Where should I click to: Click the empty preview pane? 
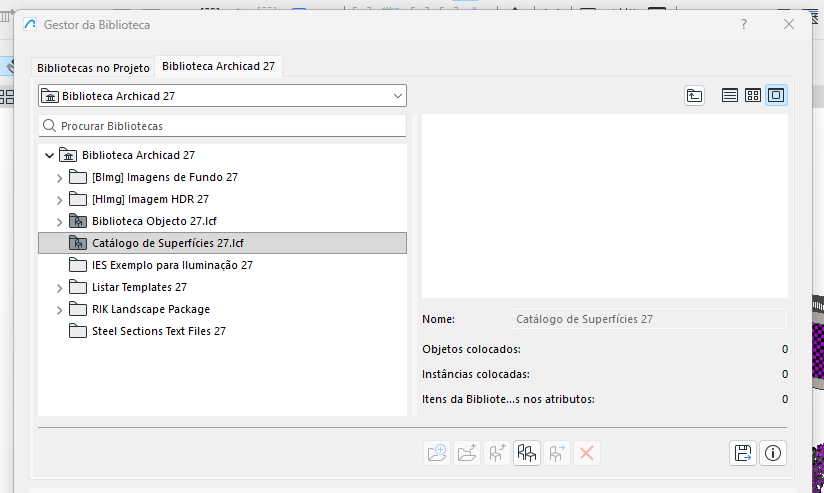pos(605,206)
